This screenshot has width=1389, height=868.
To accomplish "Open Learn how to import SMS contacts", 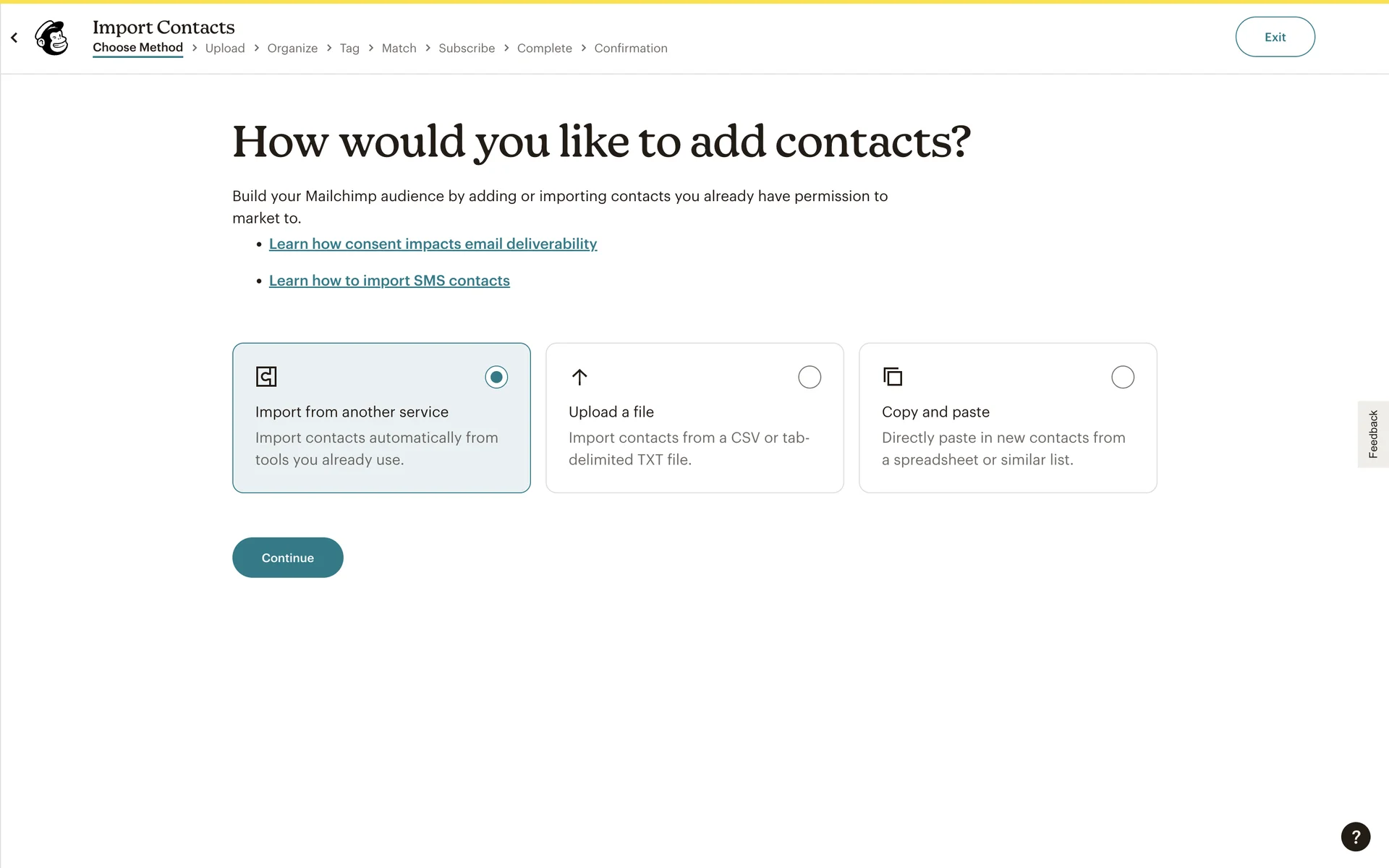I will (389, 281).
